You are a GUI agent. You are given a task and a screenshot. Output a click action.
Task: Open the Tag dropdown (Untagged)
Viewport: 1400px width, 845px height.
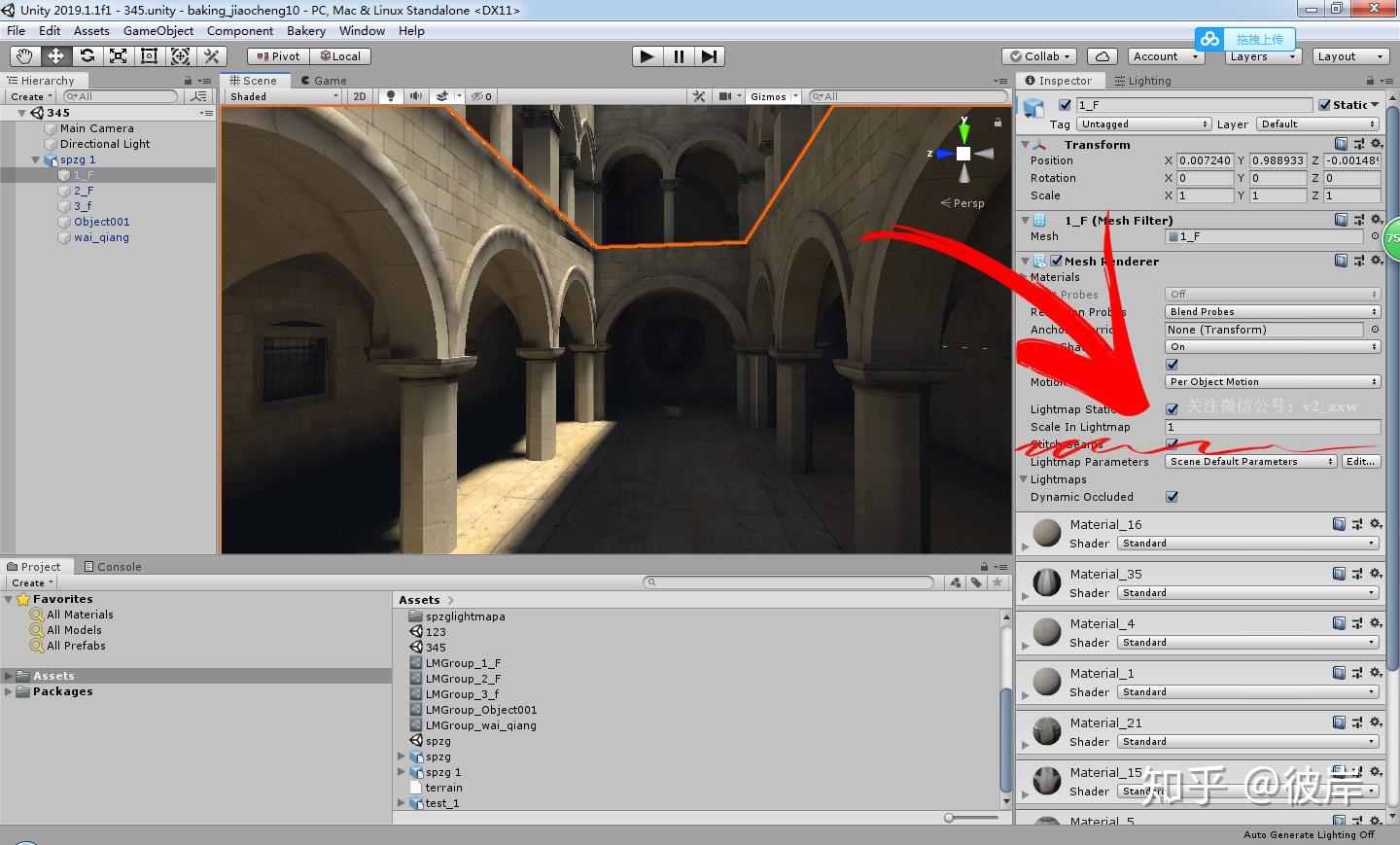pyautogui.click(x=1144, y=124)
